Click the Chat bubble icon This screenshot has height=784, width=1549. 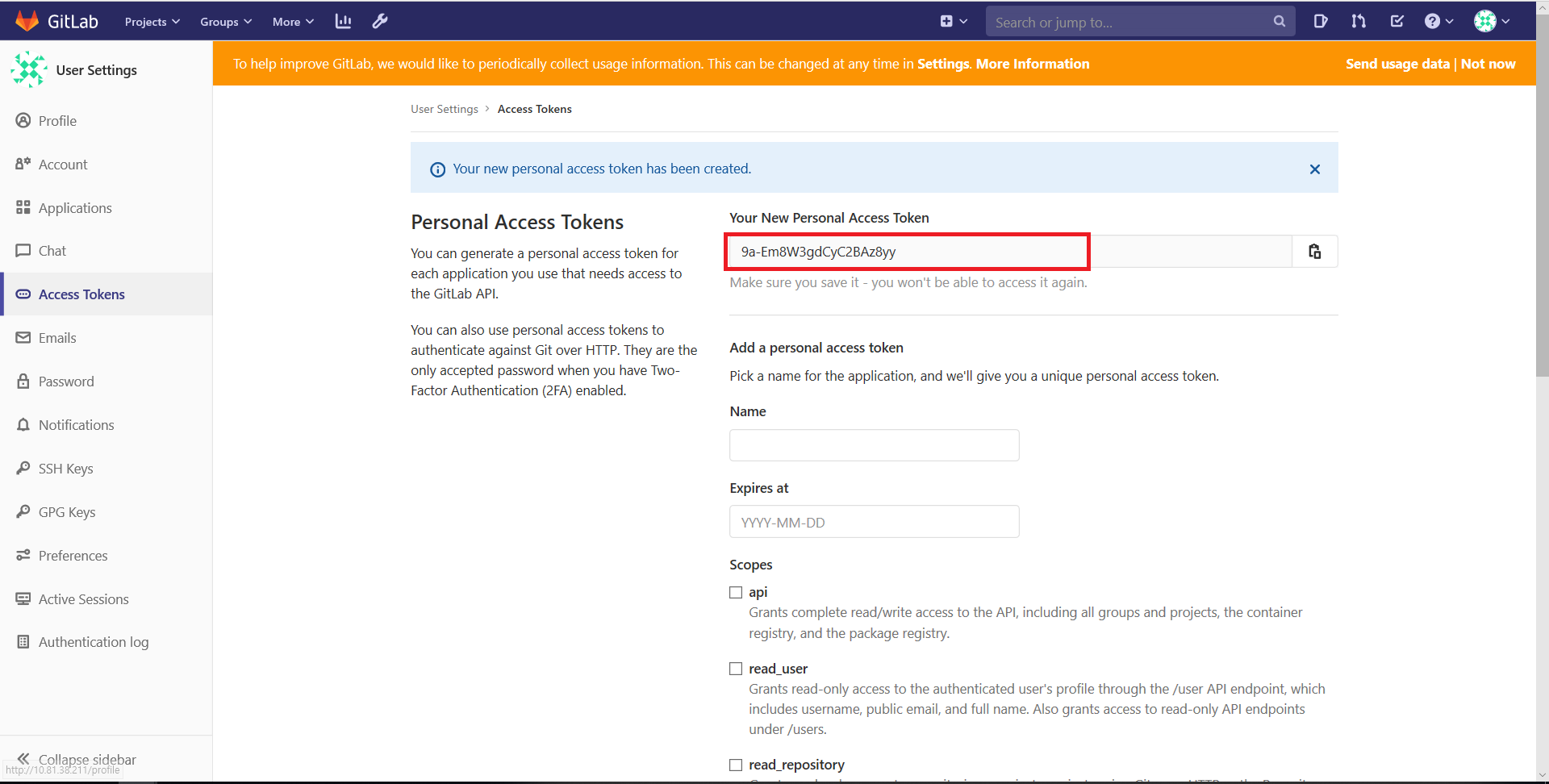tap(23, 250)
